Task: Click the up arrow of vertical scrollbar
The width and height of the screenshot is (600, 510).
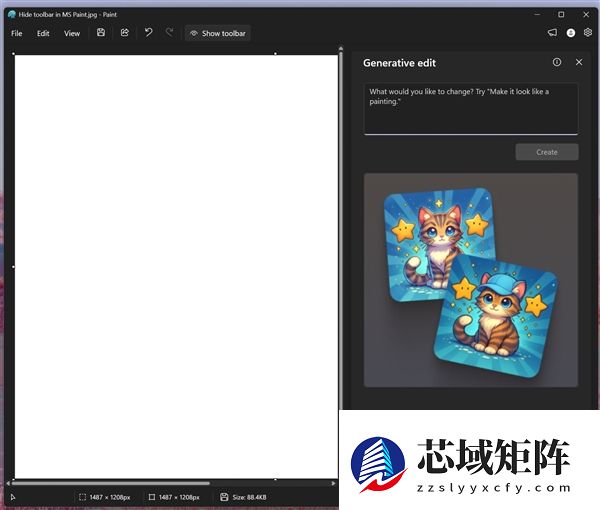Action: (x=341, y=49)
